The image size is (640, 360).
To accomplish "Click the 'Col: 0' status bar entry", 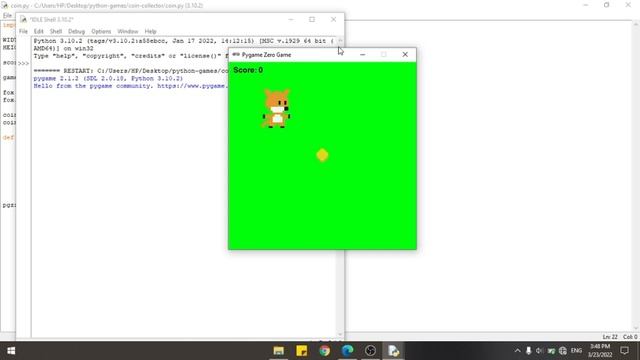I will tap(630, 337).
